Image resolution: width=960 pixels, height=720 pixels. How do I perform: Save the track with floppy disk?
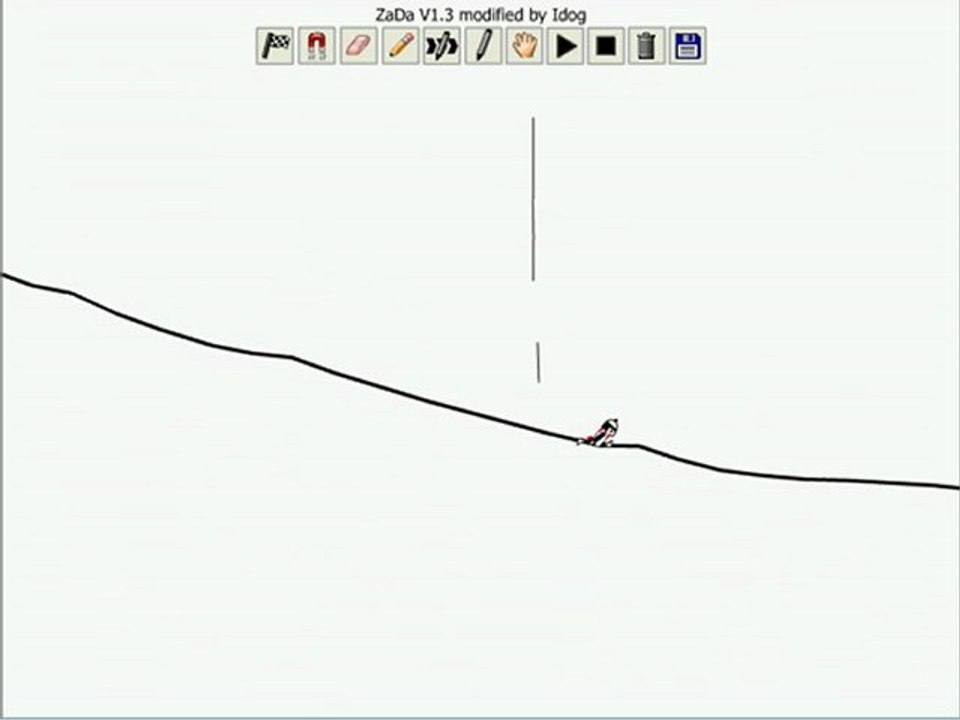coord(688,46)
